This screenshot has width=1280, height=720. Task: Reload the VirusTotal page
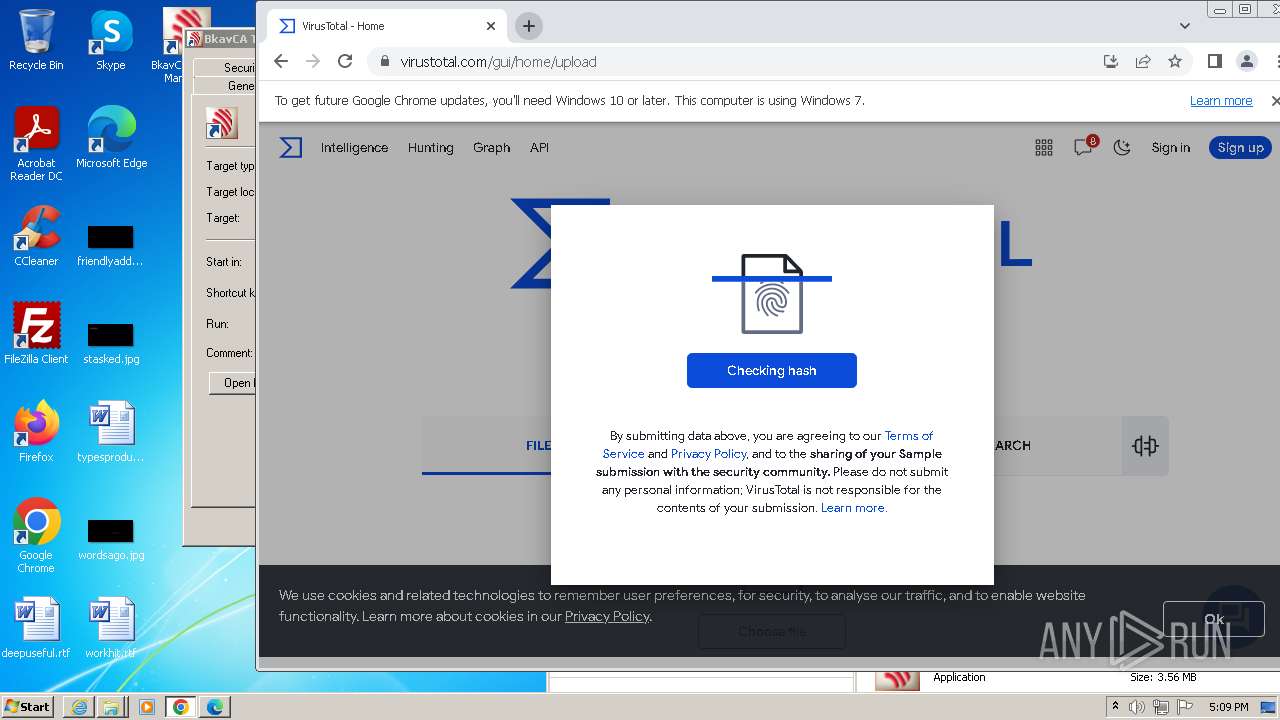click(x=345, y=61)
